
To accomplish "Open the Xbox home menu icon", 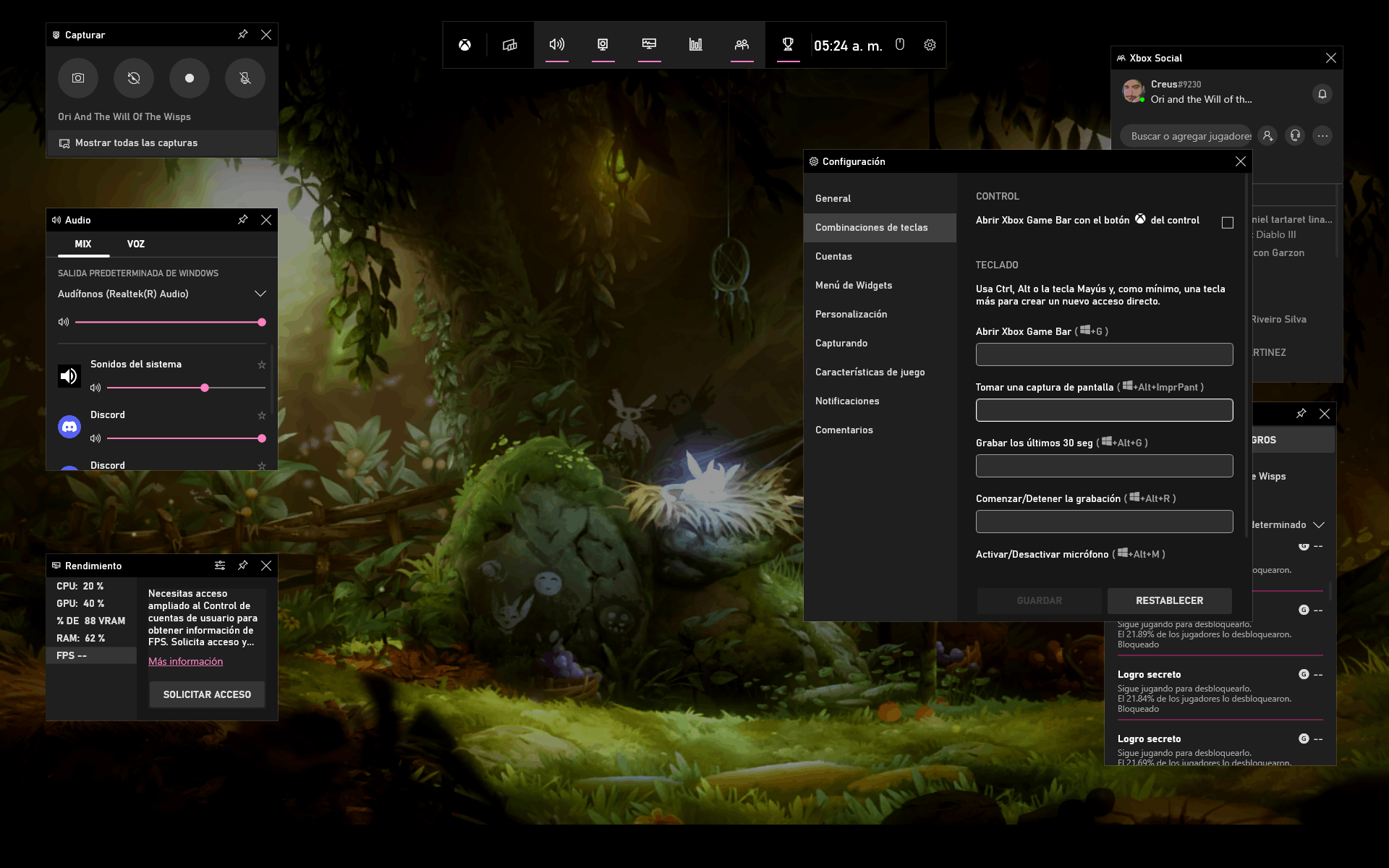I will (x=464, y=45).
